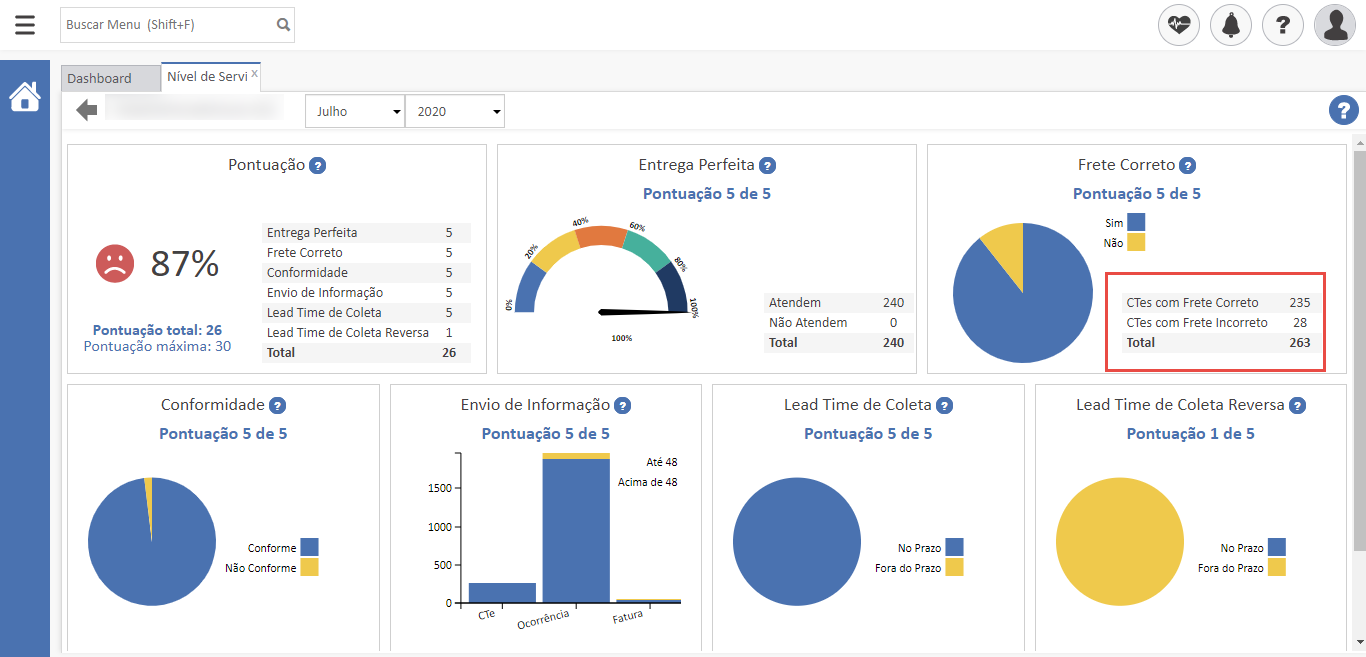Open the system health heartbeat icon

click(x=1179, y=25)
